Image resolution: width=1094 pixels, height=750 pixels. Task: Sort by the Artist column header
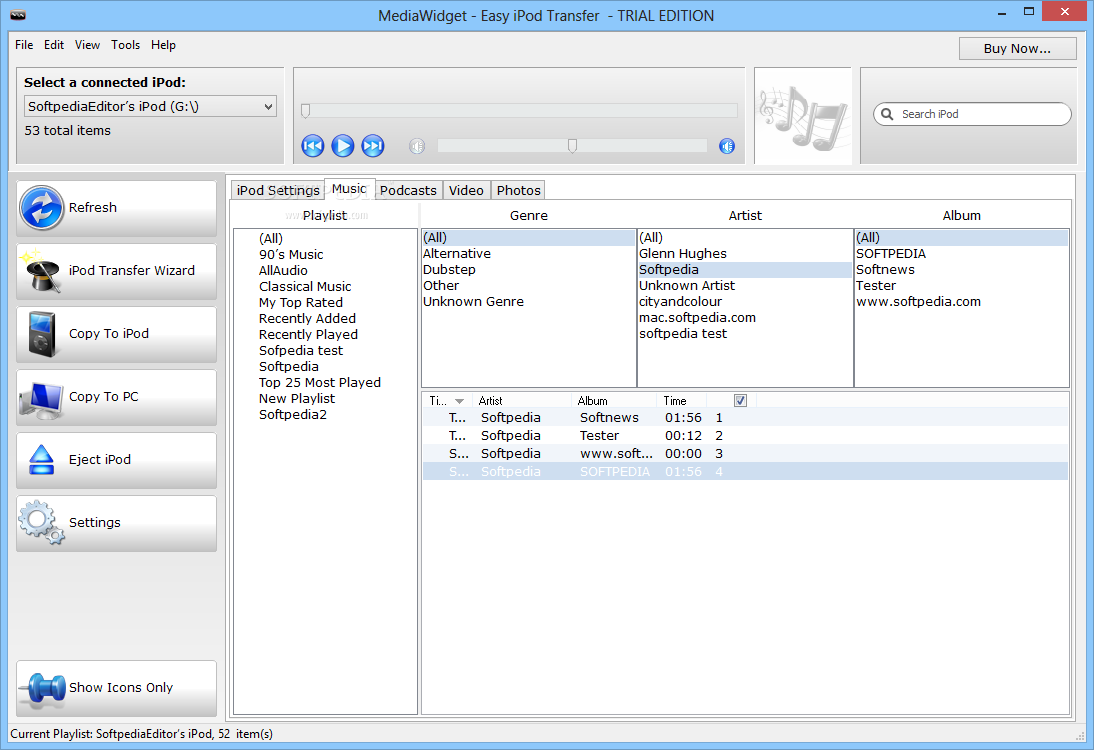522,401
